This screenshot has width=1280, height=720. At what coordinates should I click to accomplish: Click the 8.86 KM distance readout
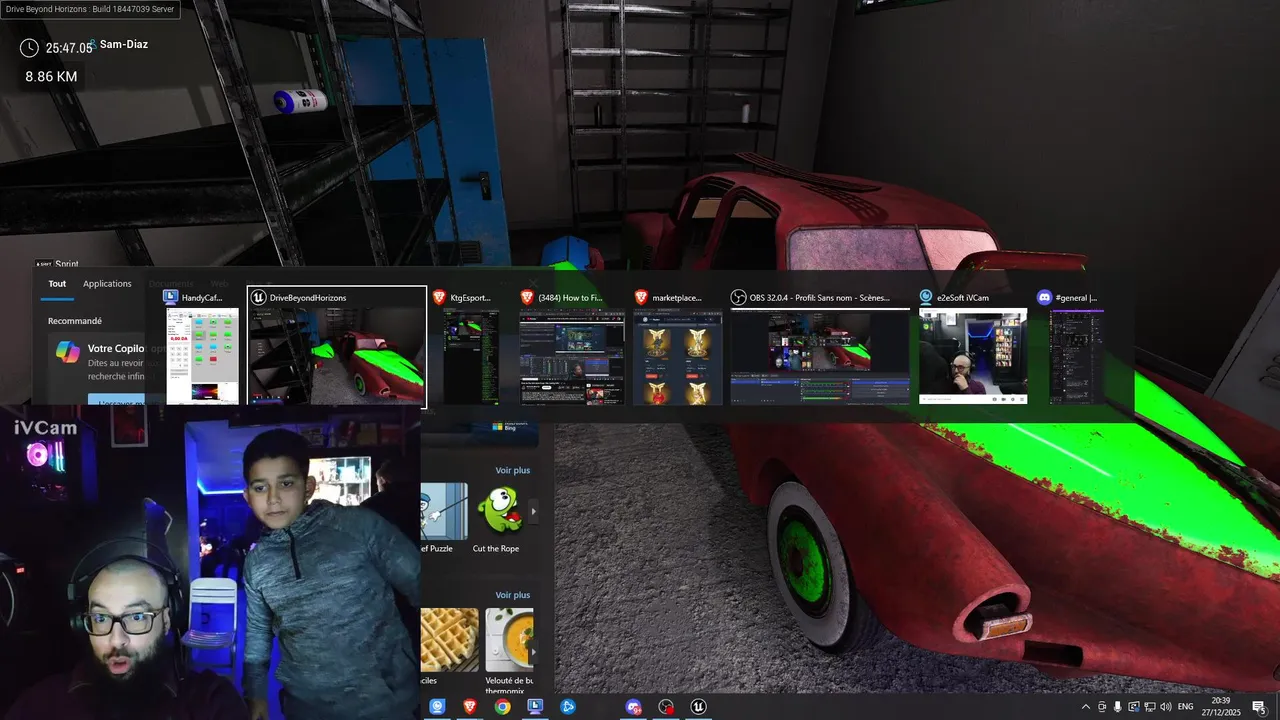coord(51,76)
